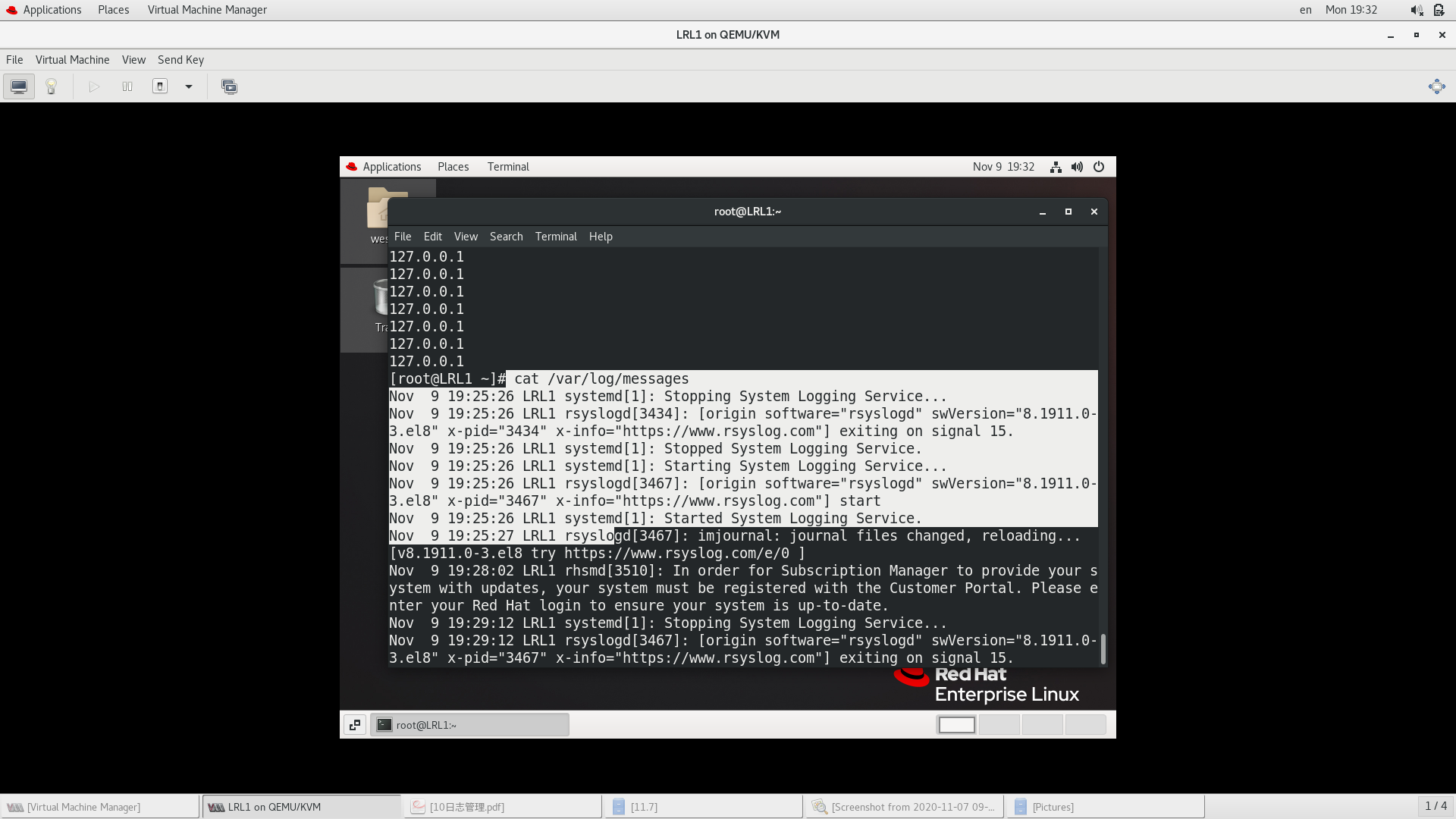Toggle fullscreen view icon at right

1436,86
